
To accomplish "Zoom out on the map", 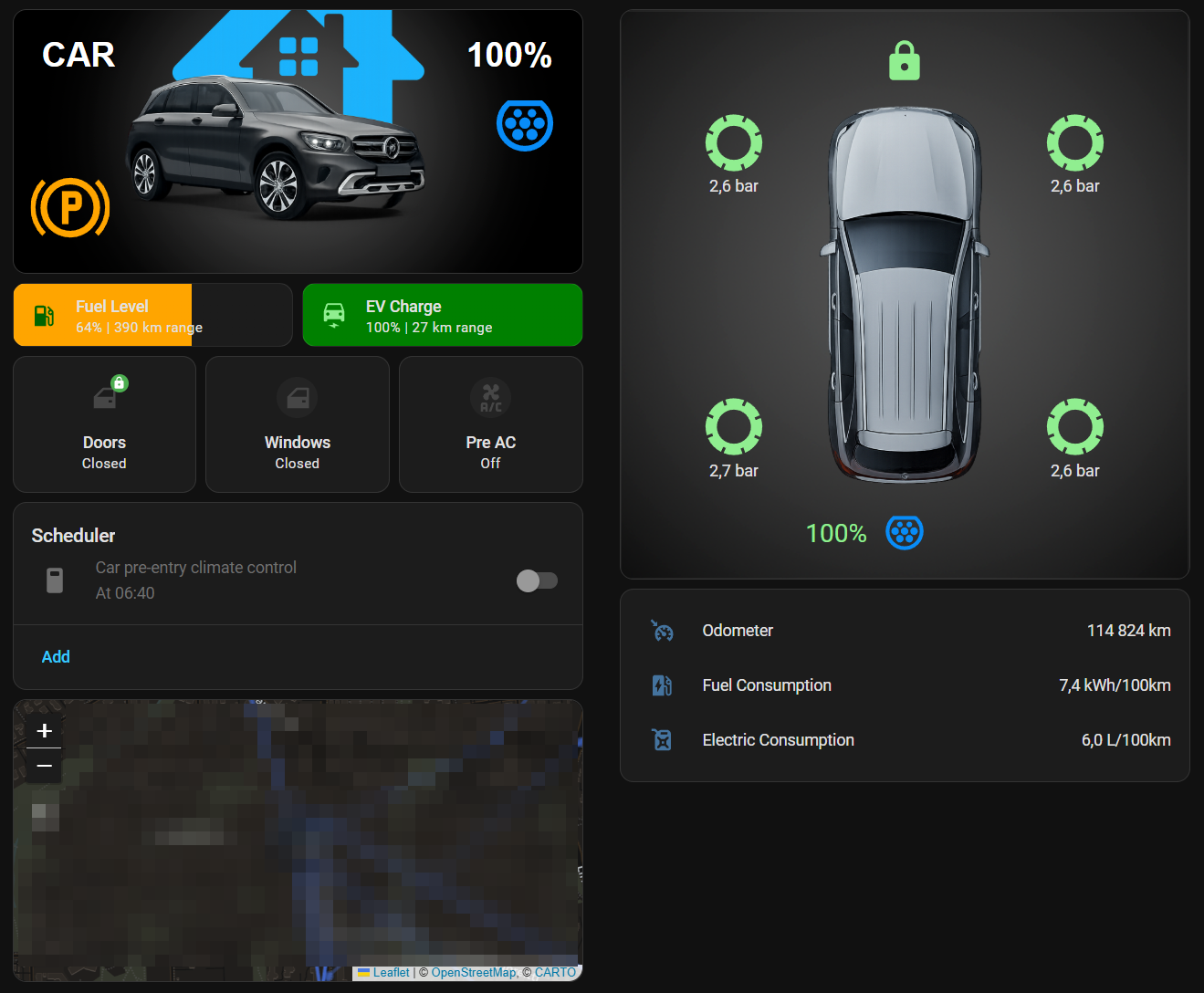I will pos(44,766).
